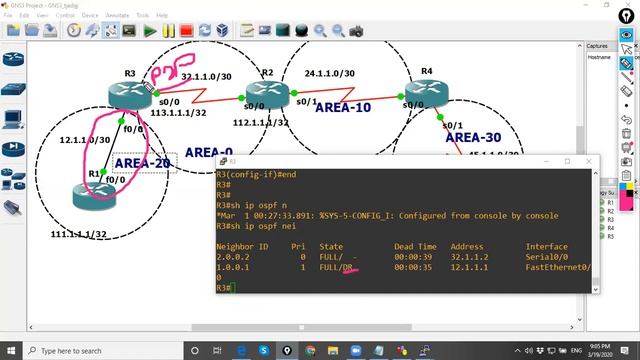Click the VirtualBox cube toolbar icon
The image size is (640, 360).
pos(222,31)
